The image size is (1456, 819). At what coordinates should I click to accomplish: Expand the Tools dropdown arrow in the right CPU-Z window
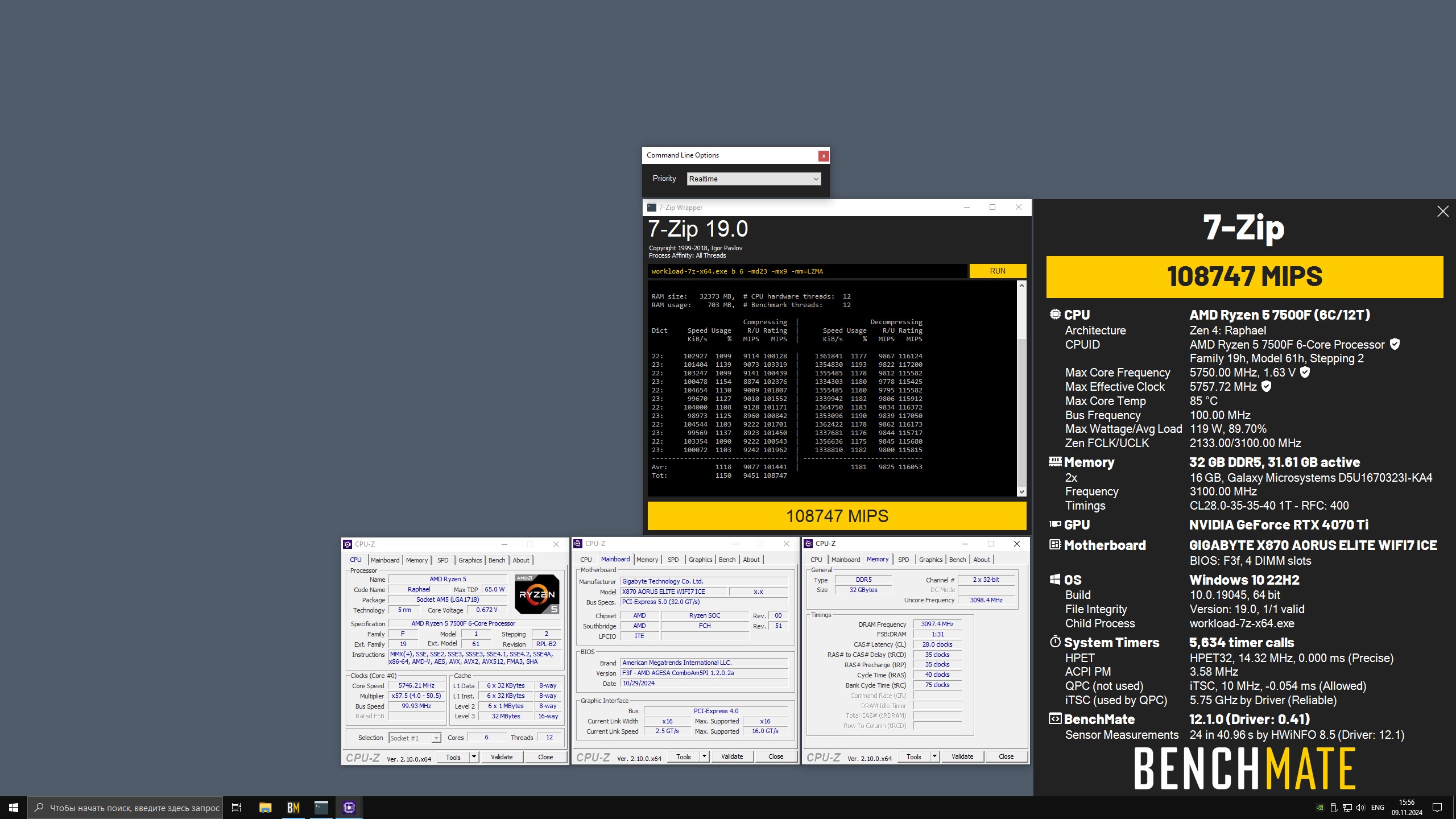pos(934,756)
